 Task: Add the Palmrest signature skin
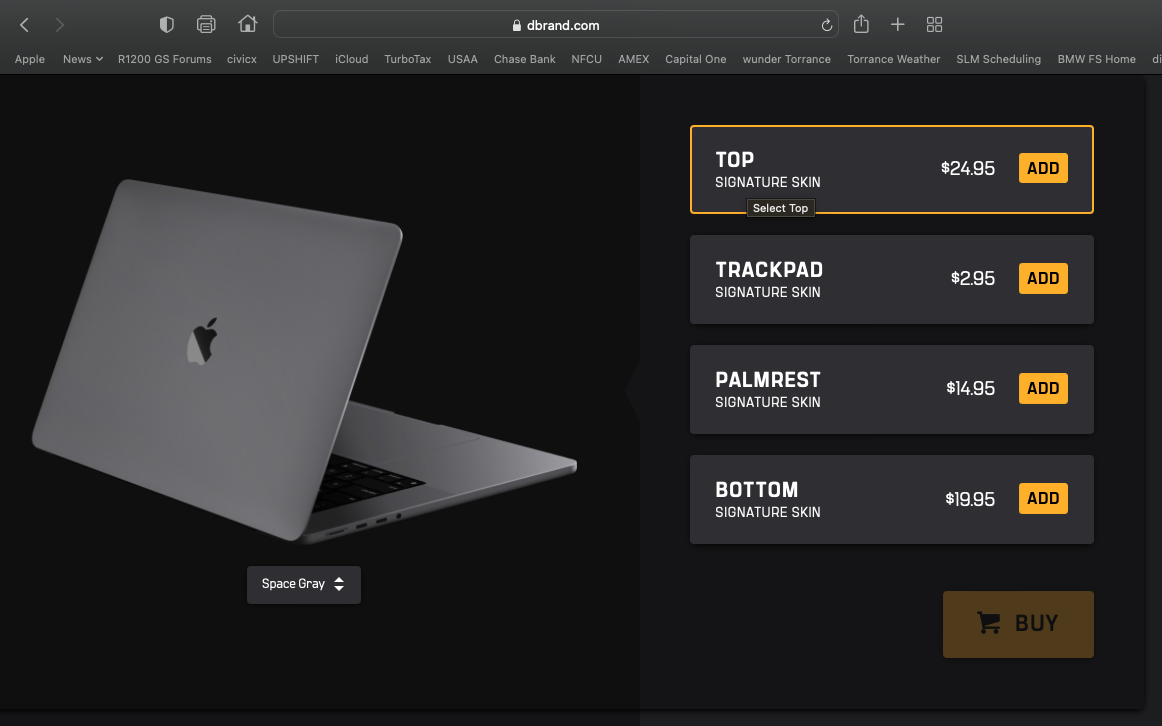(1043, 388)
